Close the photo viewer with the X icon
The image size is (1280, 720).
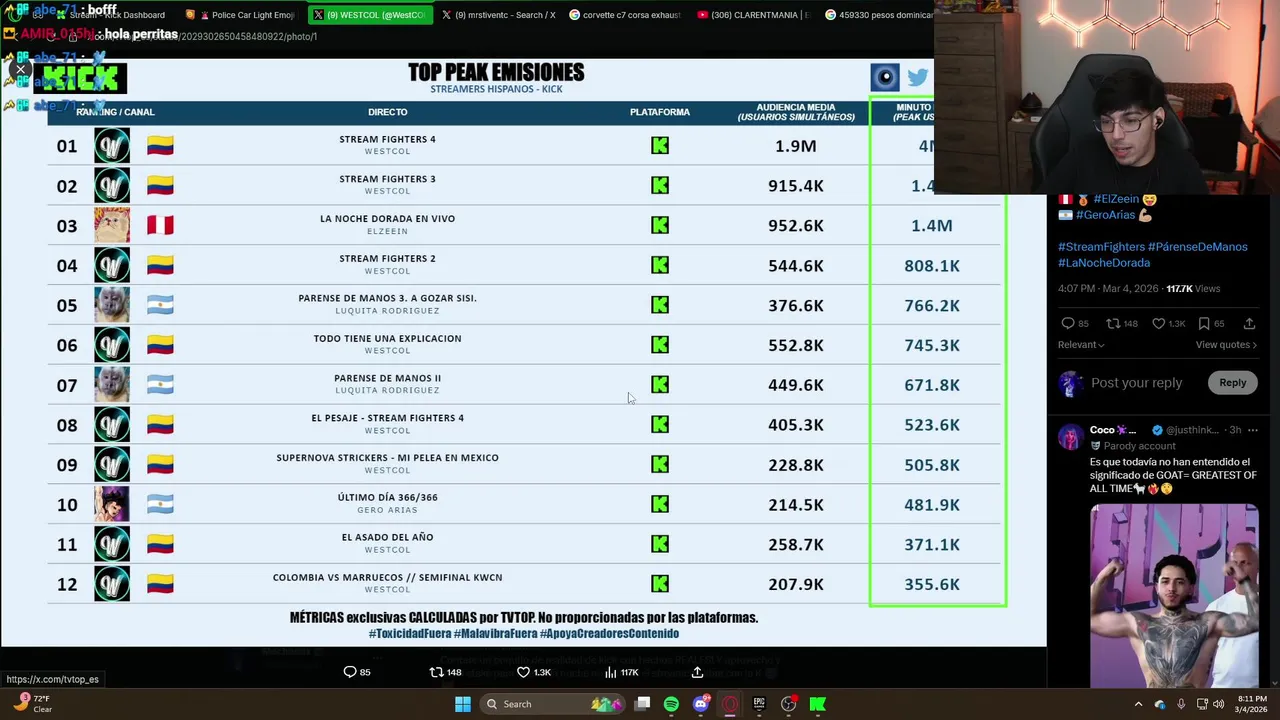[20, 70]
